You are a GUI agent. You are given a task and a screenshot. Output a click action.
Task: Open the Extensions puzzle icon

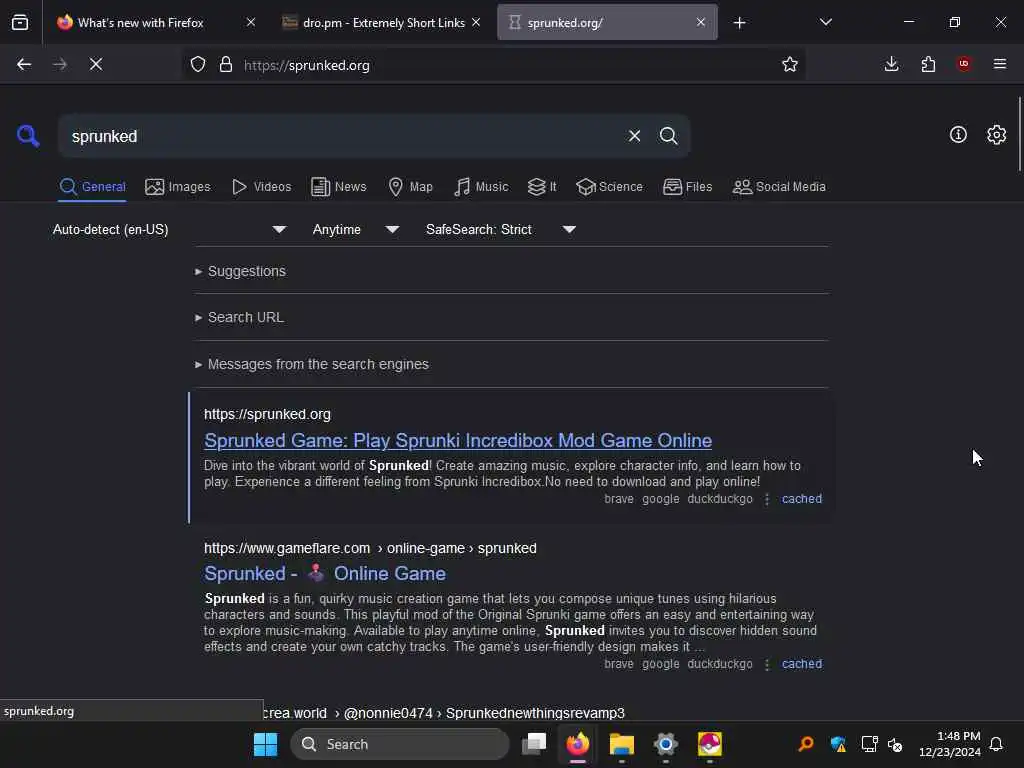click(928, 64)
